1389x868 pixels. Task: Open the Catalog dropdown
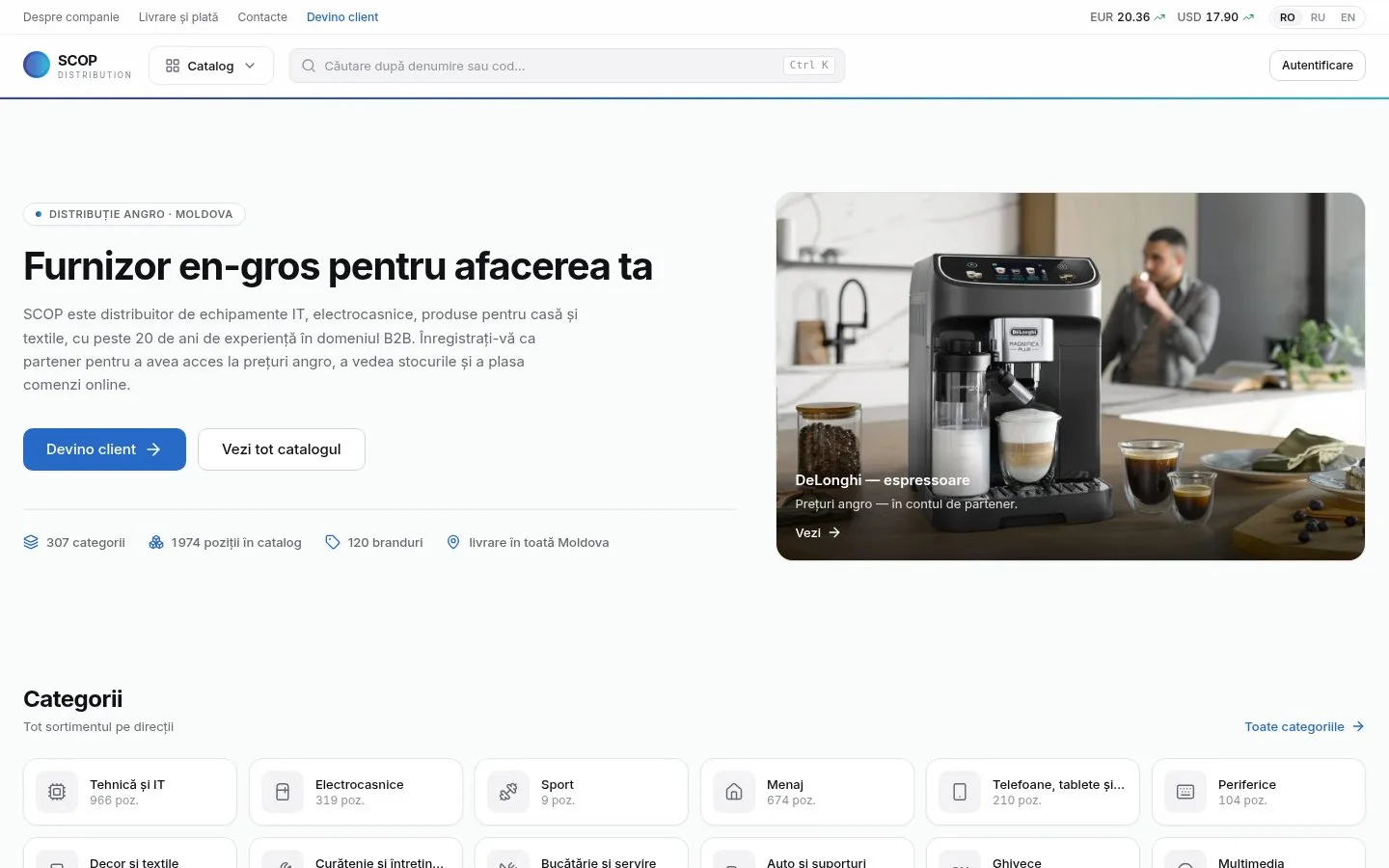coord(211,66)
